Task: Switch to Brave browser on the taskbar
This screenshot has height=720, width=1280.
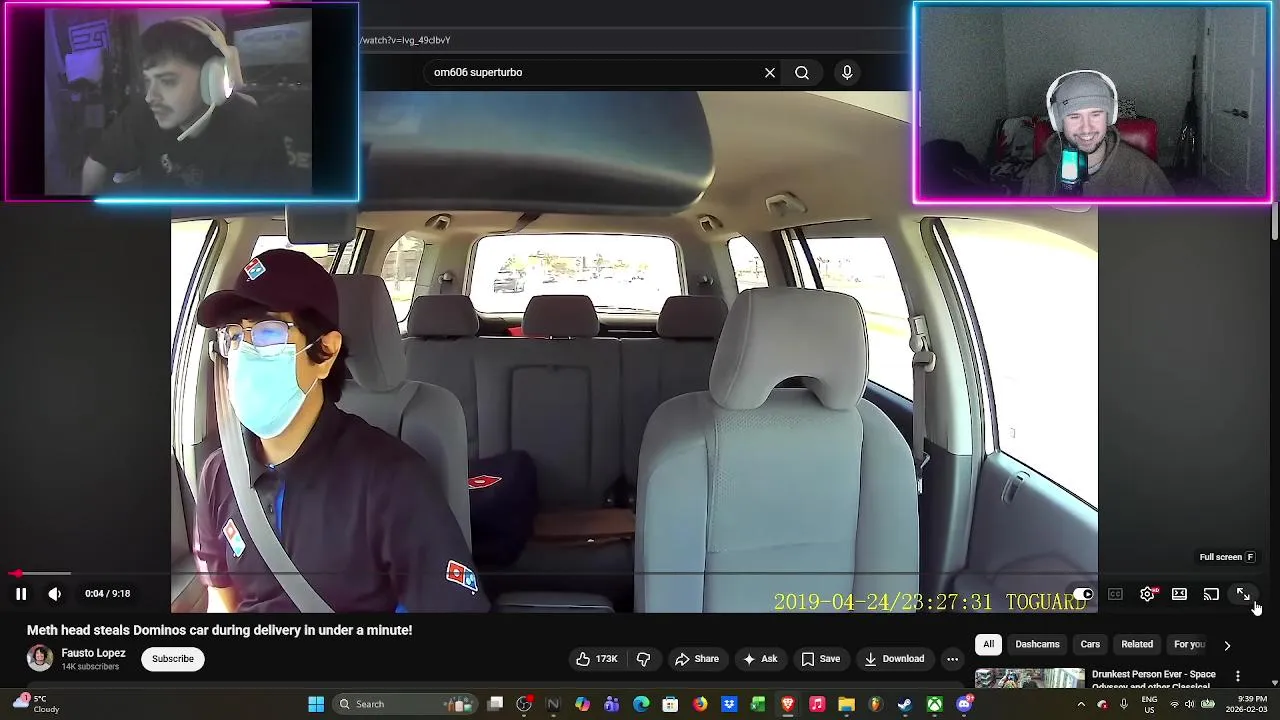Action: [x=788, y=704]
